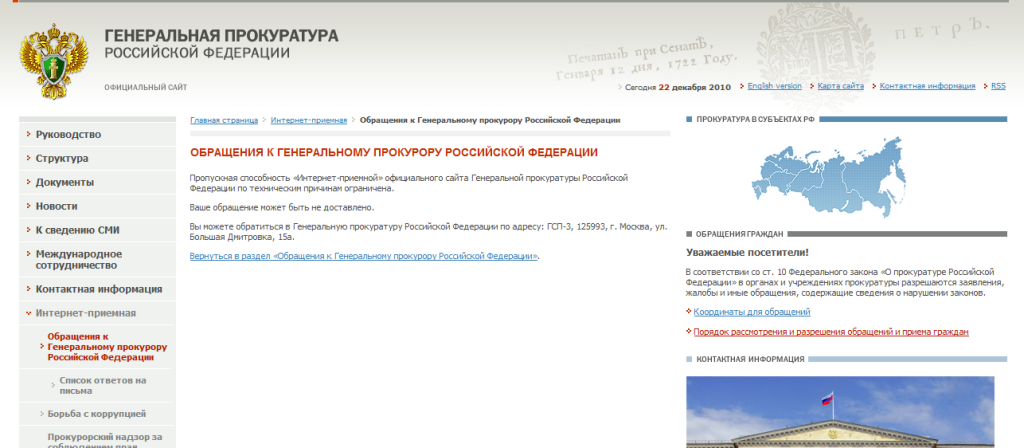Viewport: 1024px width, 448px height.
Task: Select Новости from the sidebar menu
Action: (x=56, y=206)
